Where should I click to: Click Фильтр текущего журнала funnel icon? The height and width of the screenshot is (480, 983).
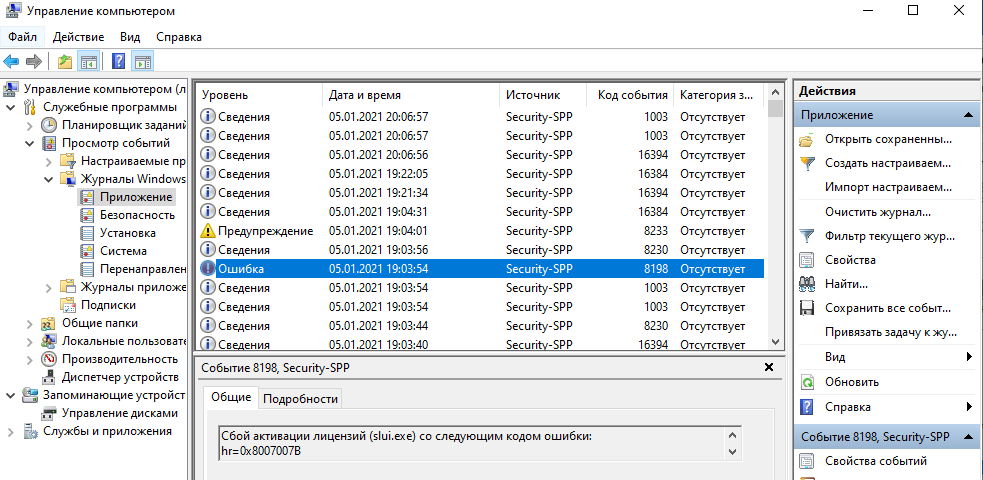point(806,236)
